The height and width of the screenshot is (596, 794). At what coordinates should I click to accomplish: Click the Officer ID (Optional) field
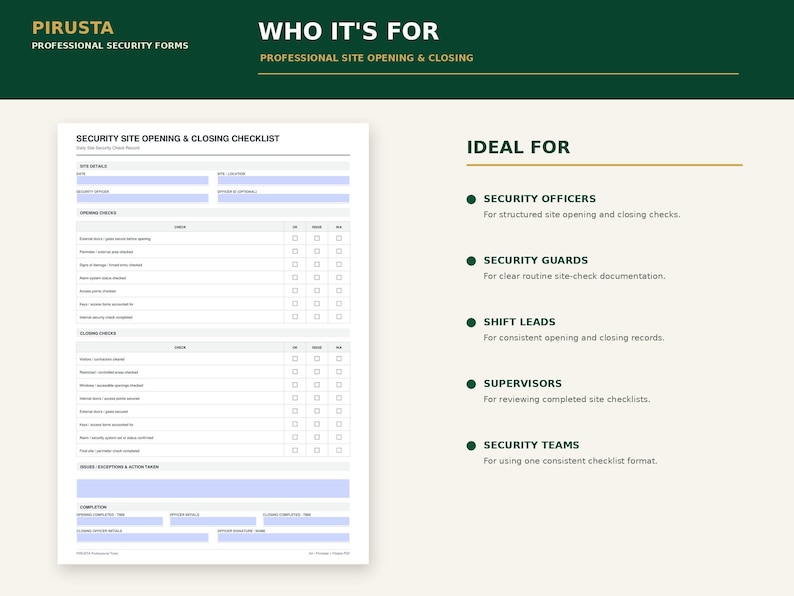tap(284, 198)
